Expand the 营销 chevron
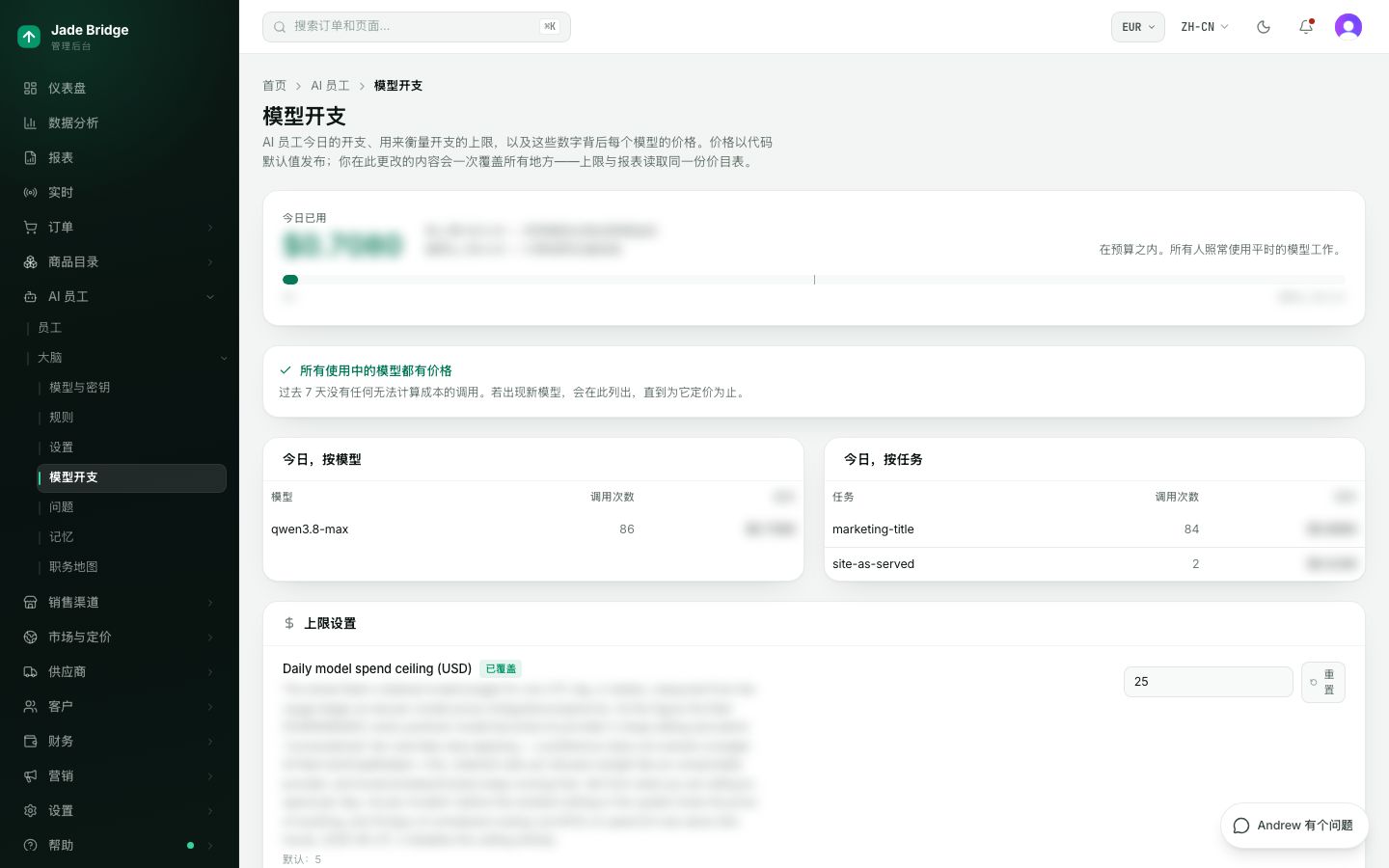The height and width of the screenshot is (868, 1389). click(210, 776)
